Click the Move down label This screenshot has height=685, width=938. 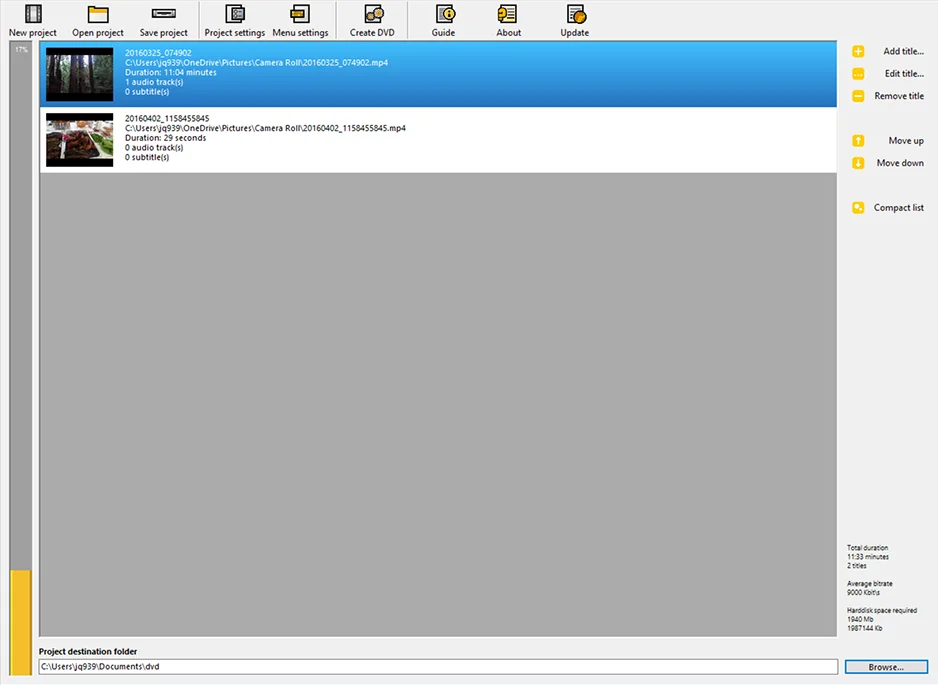point(900,163)
